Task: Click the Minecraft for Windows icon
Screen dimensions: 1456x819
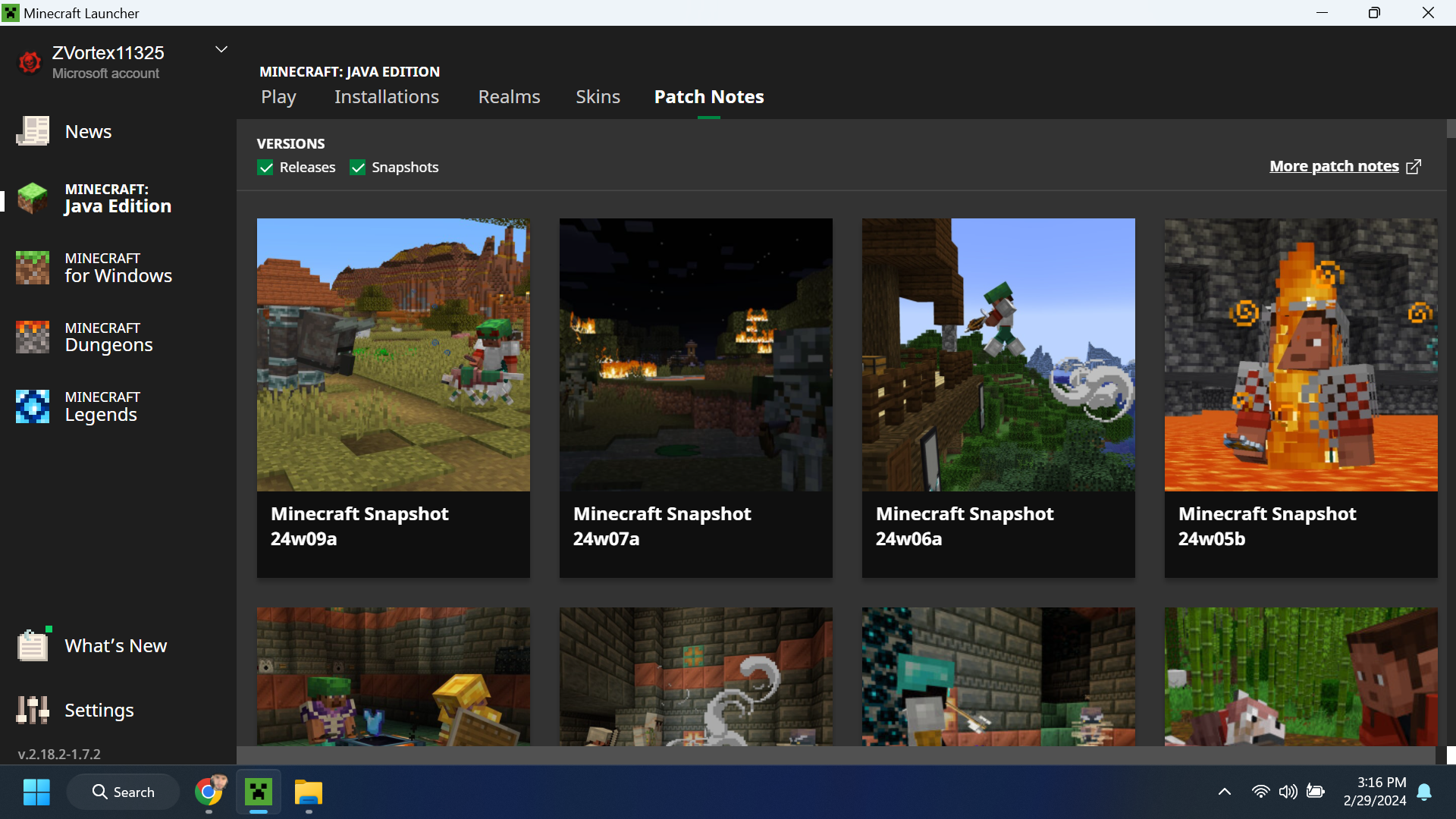Action: tap(33, 268)
